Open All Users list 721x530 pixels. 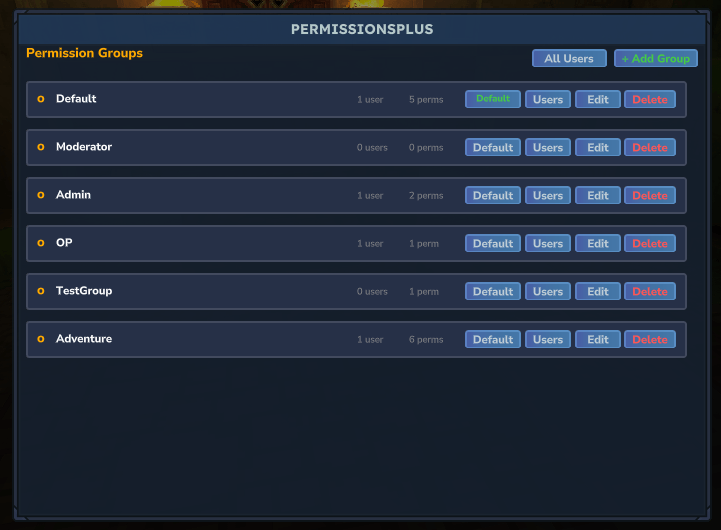[x=569, y=58]
